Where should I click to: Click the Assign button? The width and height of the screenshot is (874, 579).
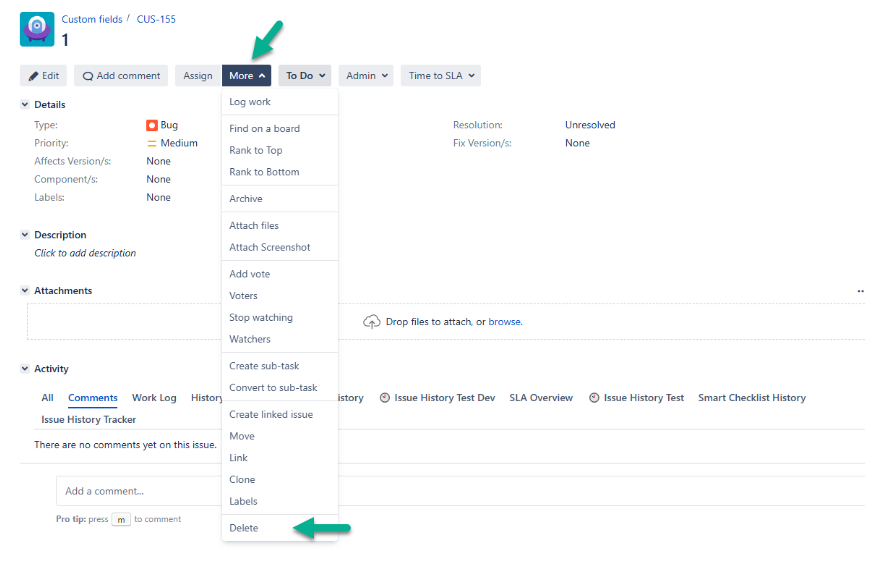tap(196, 75)
